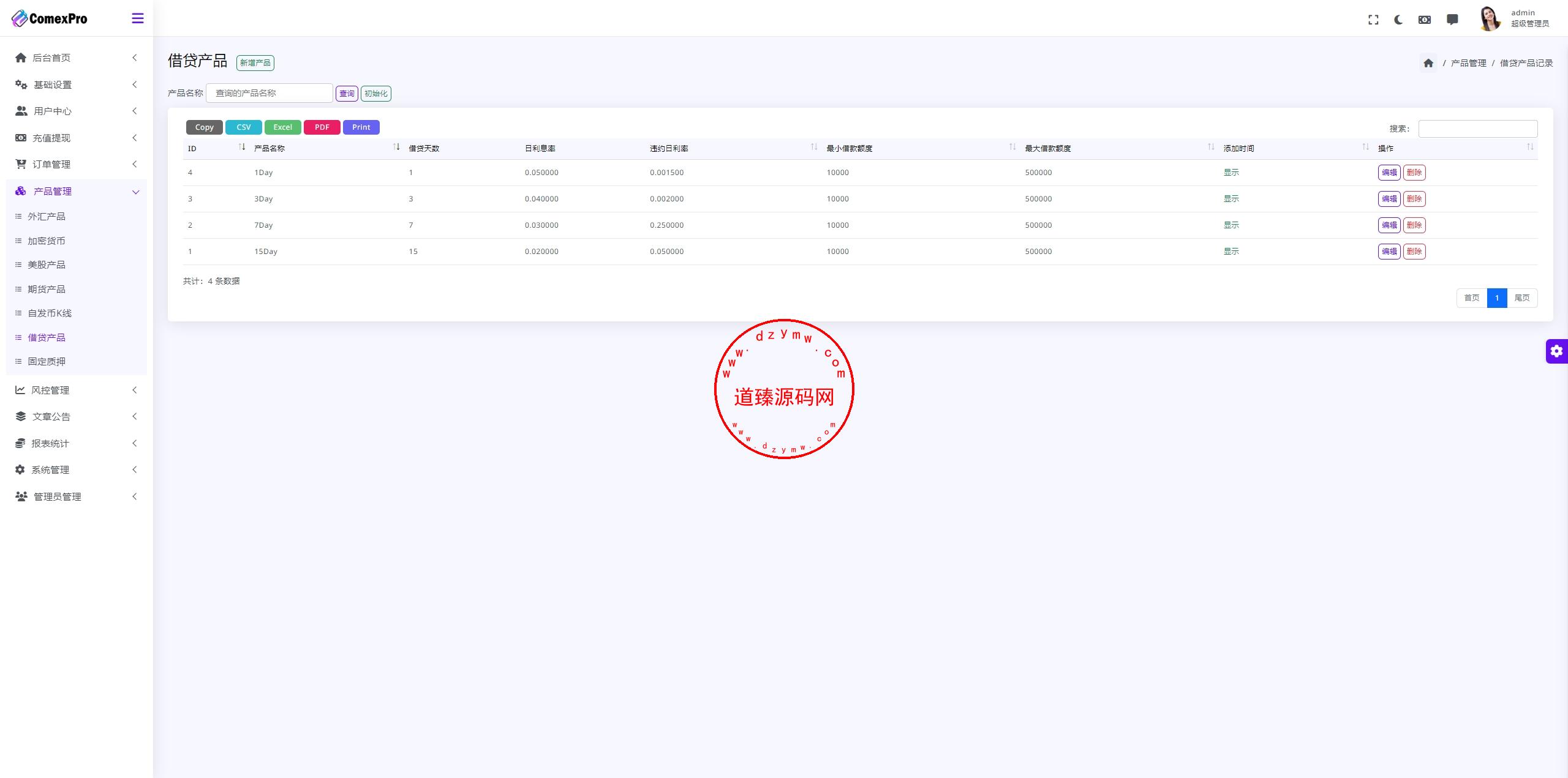Click the 初始化 reset button
The image size is (1568, 778).
[376, 94]
